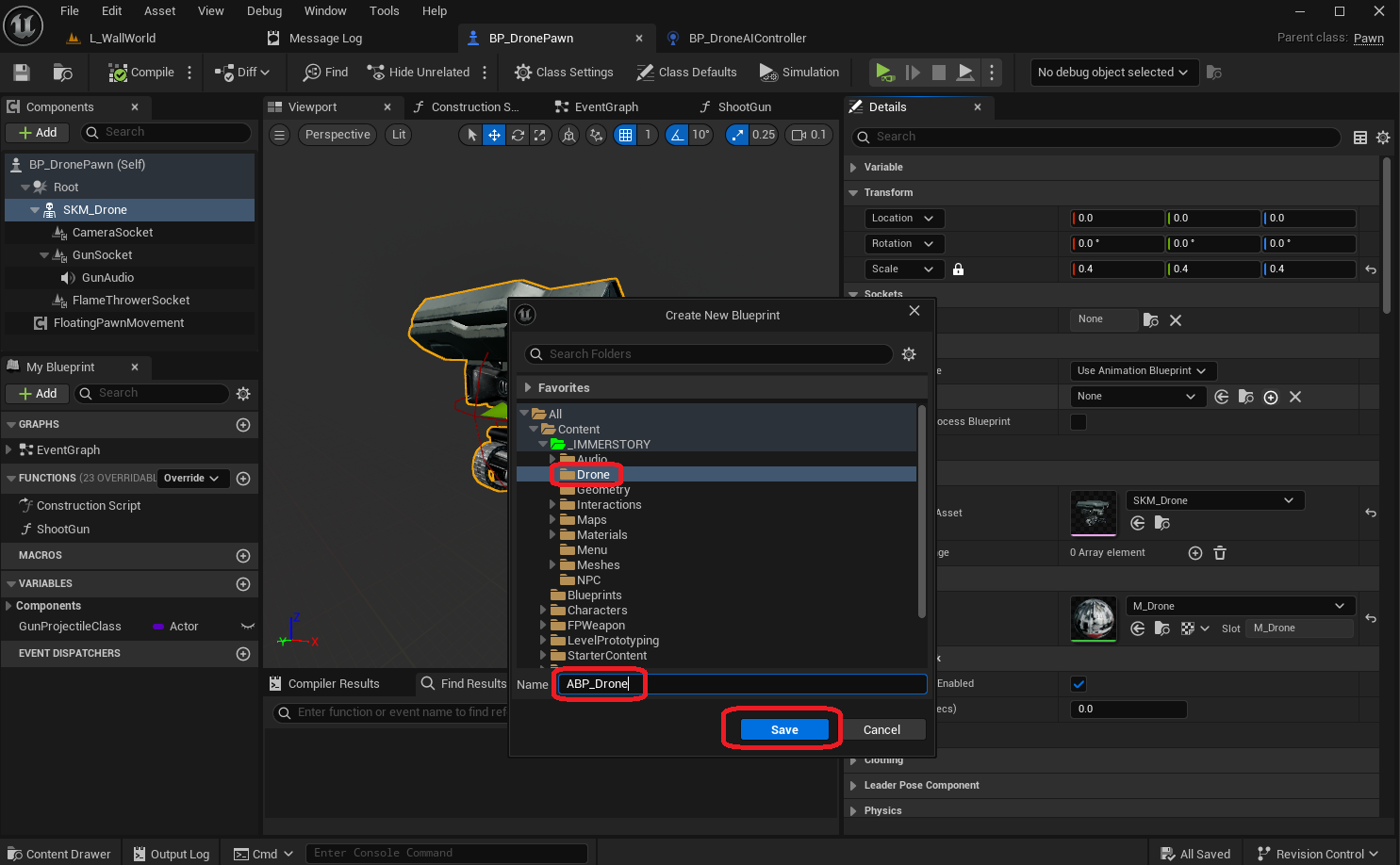
Task: Open Class Defaults
Action: pos(686,73)
